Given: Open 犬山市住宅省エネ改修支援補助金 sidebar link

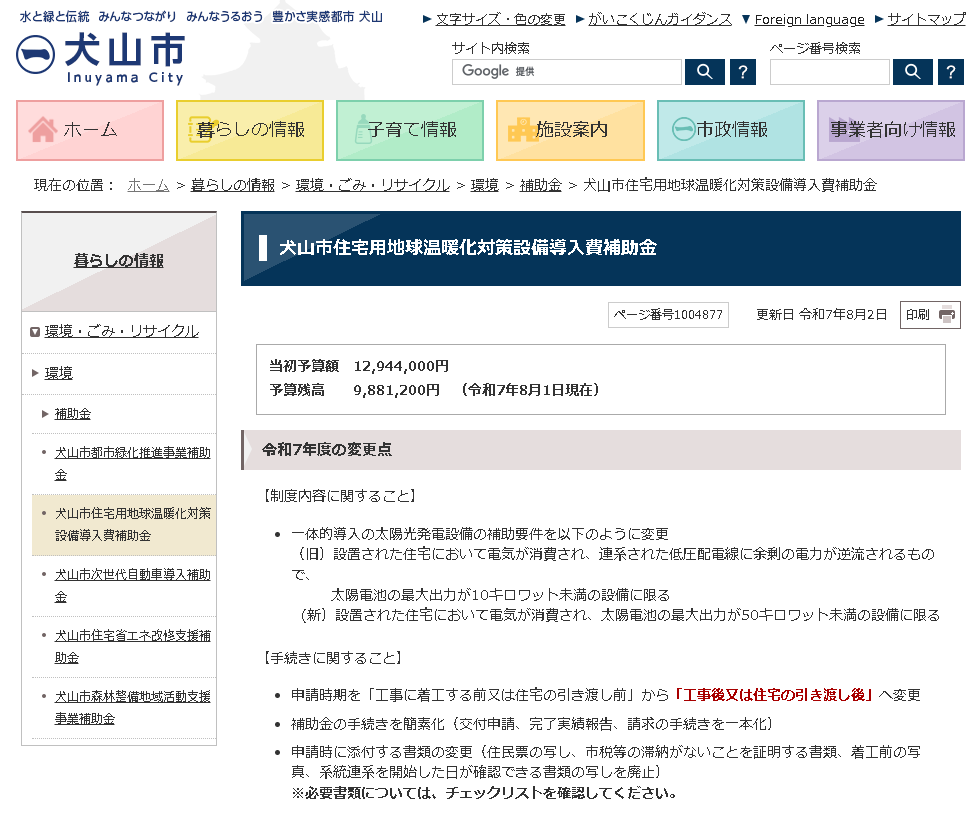Looking at the screenshot, I should coord(132,647).
